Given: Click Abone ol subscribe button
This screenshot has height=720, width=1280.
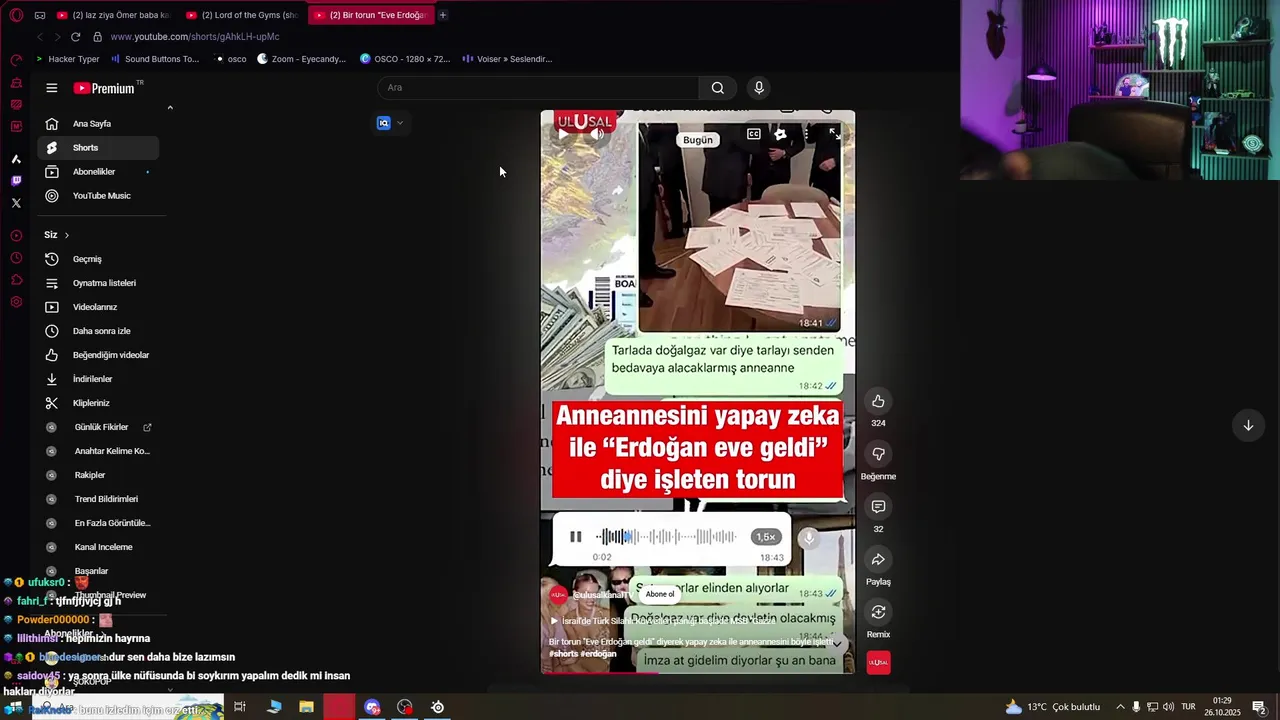Looking at the screenshot, I should click(660, 594).
